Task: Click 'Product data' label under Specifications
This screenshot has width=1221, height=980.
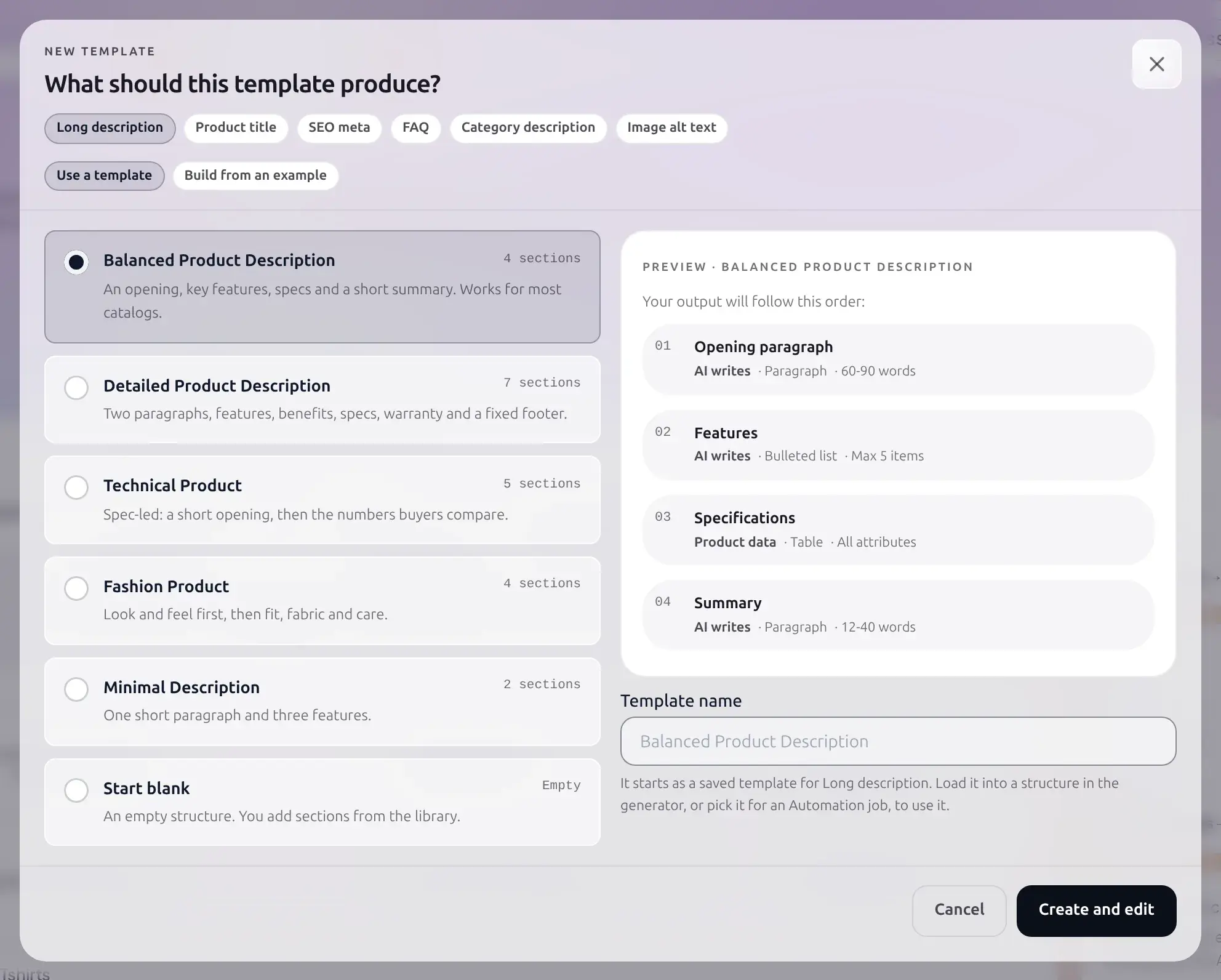Action: pos(735,542)
